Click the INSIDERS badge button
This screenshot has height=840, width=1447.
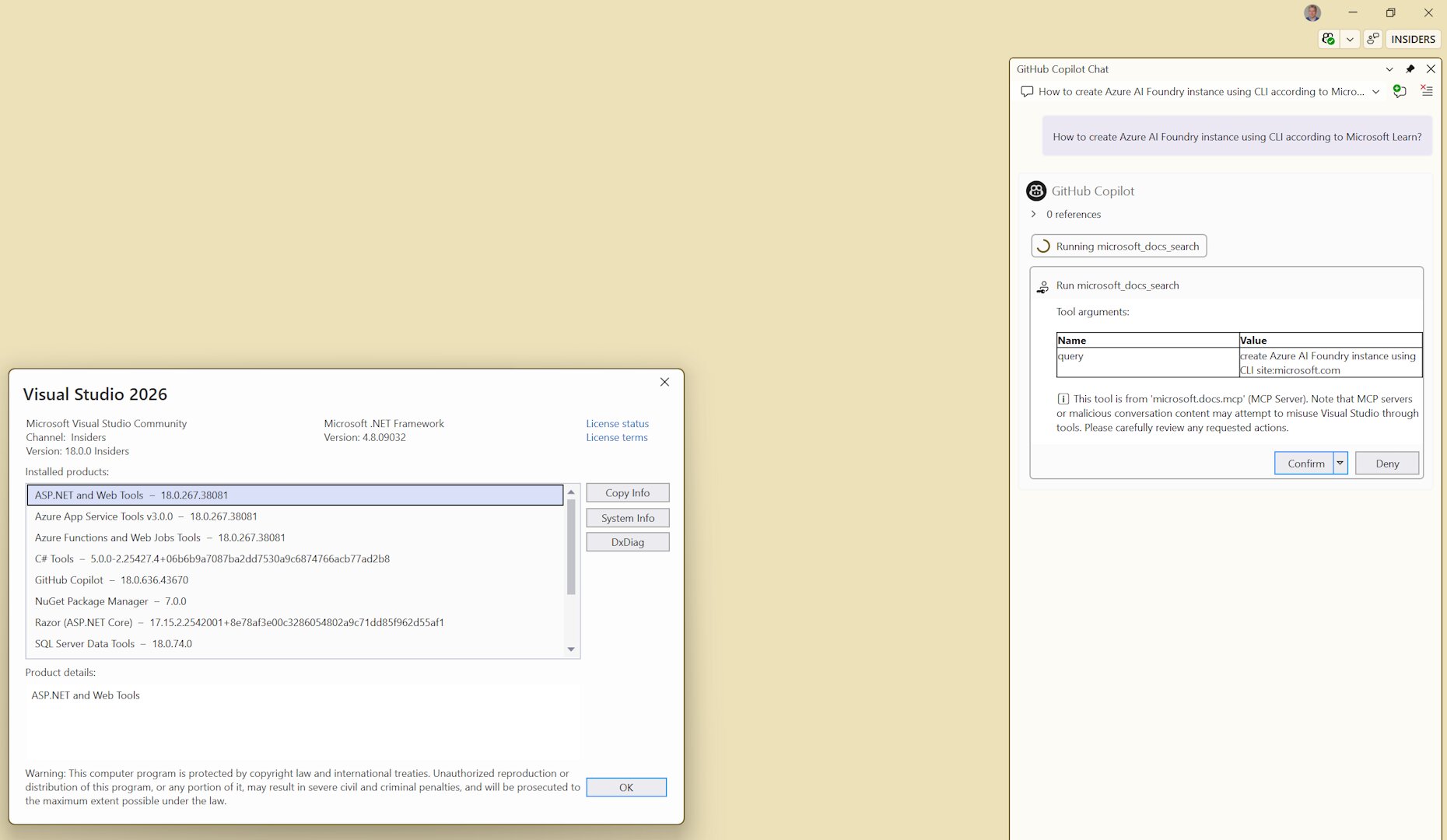[x=1413, y=39]
